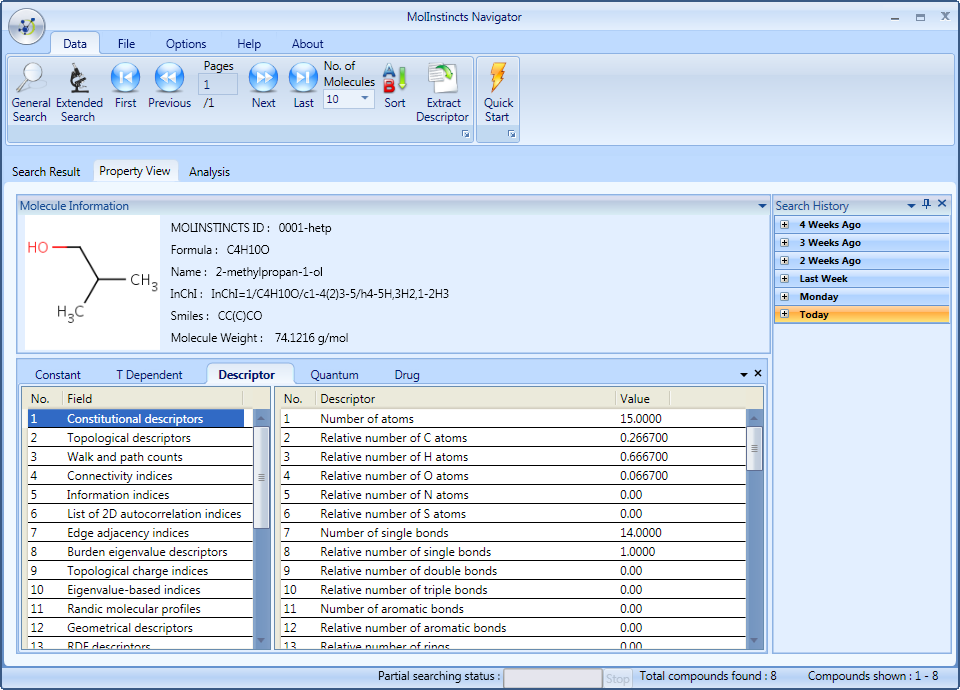Open the Options ribbon tab
Viewport: 960px width, 690px height.
pyautogui.click(x=186, y=43)
